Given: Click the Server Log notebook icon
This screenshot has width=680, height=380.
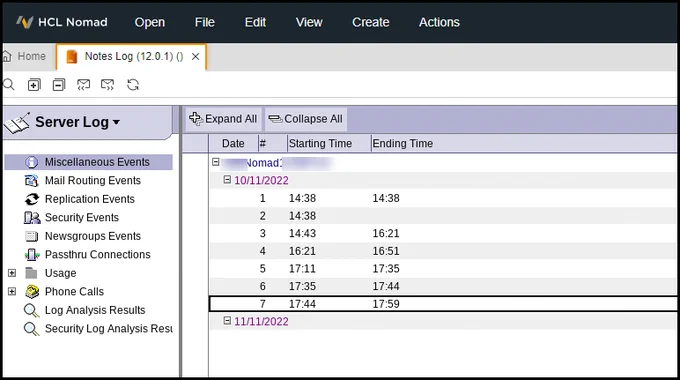Looking at the screenshot, I should tap(17, 123).
